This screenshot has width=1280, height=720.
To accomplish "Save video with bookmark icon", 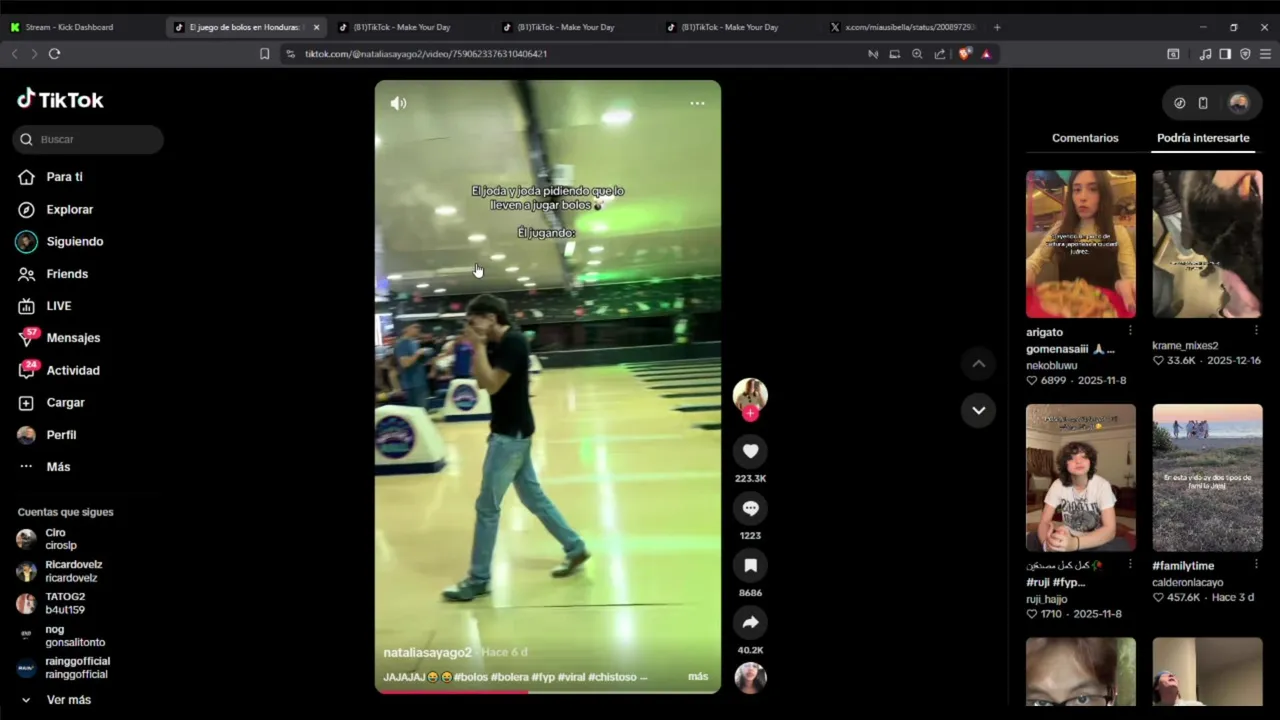I will click(750, 566).
